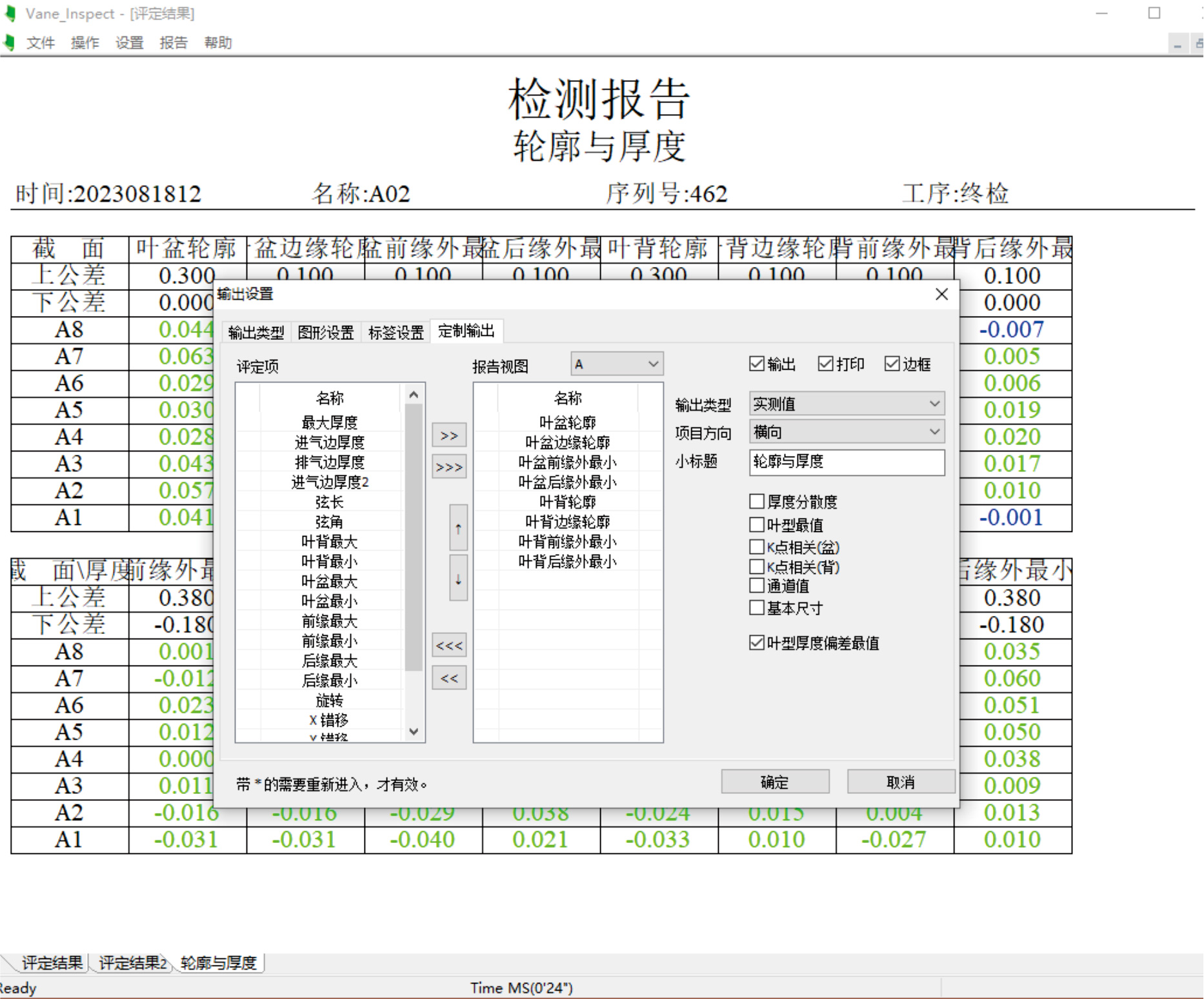Toggle the 打印 checkbox

point(825,364)
